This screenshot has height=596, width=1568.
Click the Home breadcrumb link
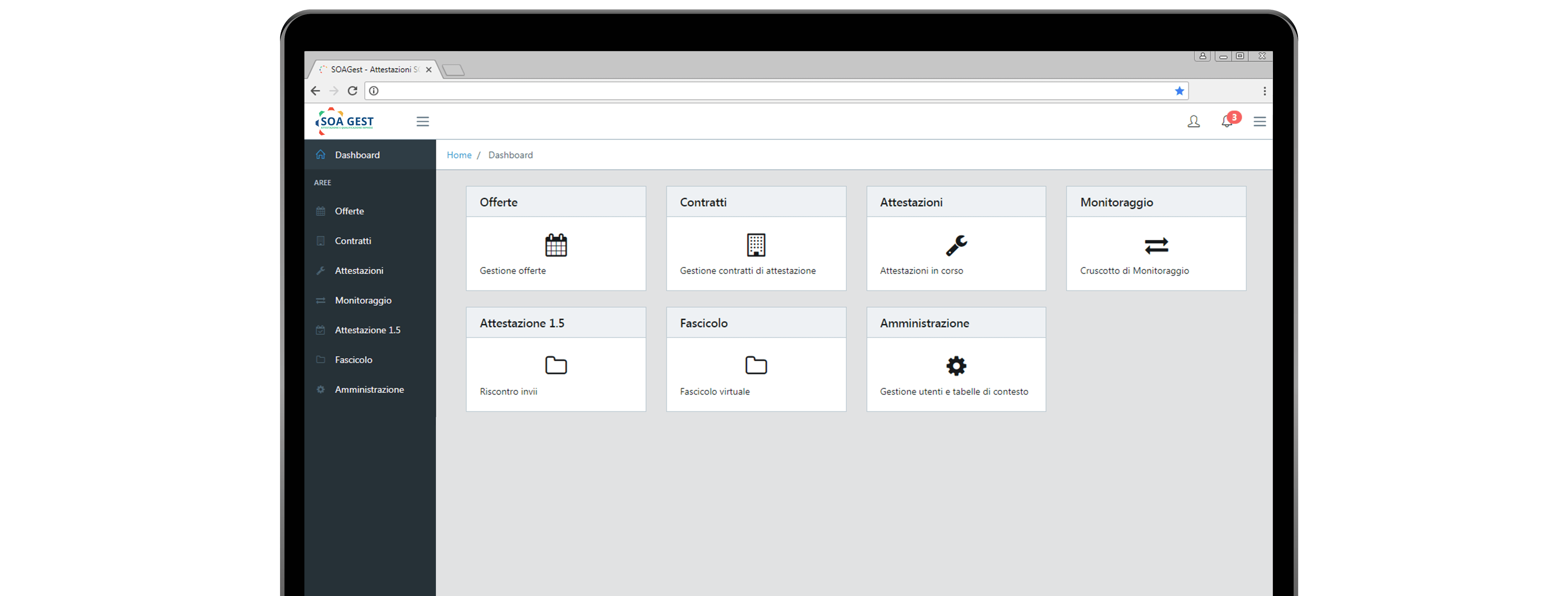click(459, 155)
